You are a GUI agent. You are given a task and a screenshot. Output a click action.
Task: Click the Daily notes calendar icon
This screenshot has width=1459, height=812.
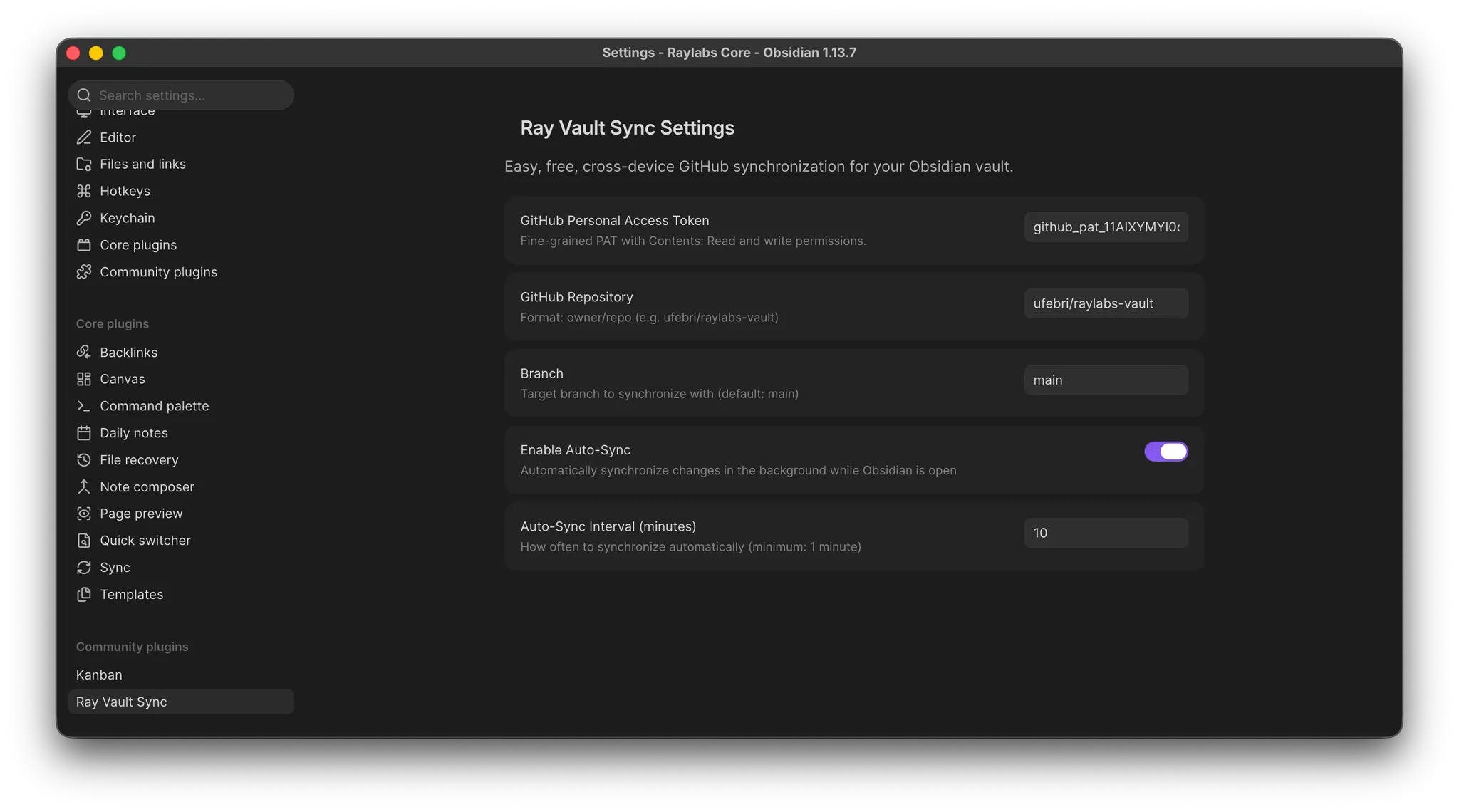pyautogui.click(x=84, y=433)
